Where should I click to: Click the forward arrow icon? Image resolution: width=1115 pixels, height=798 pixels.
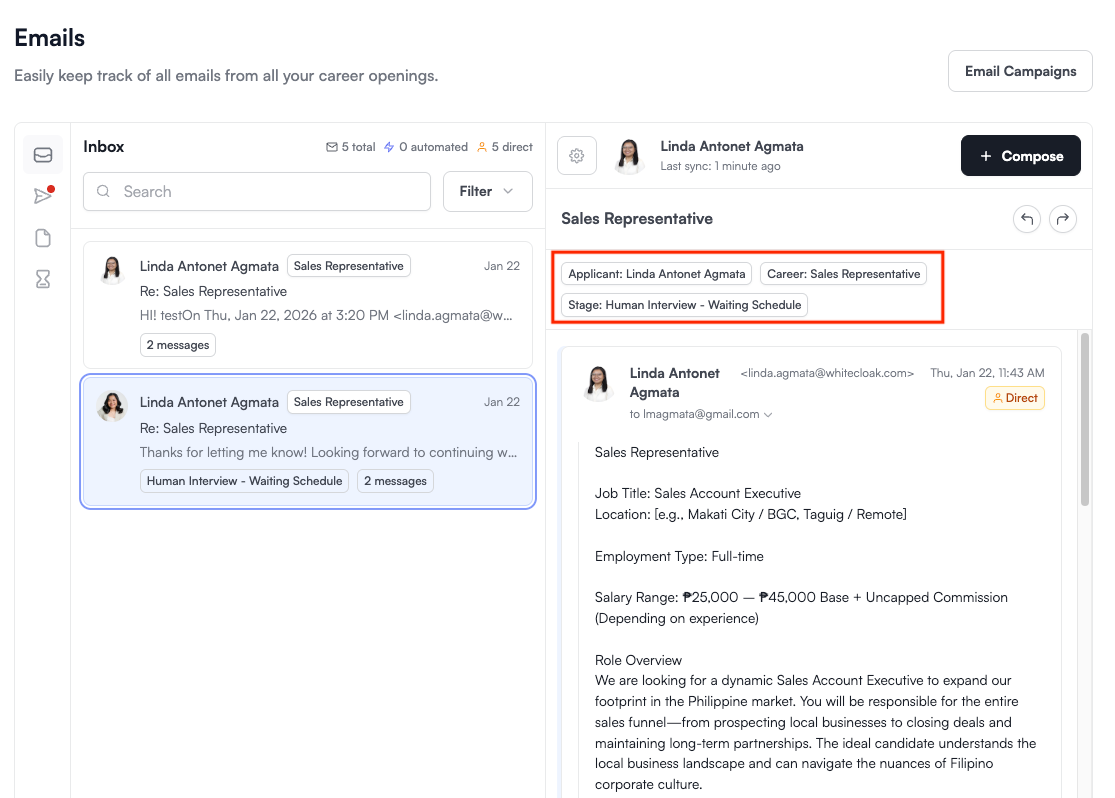(x=1062, y=219)
